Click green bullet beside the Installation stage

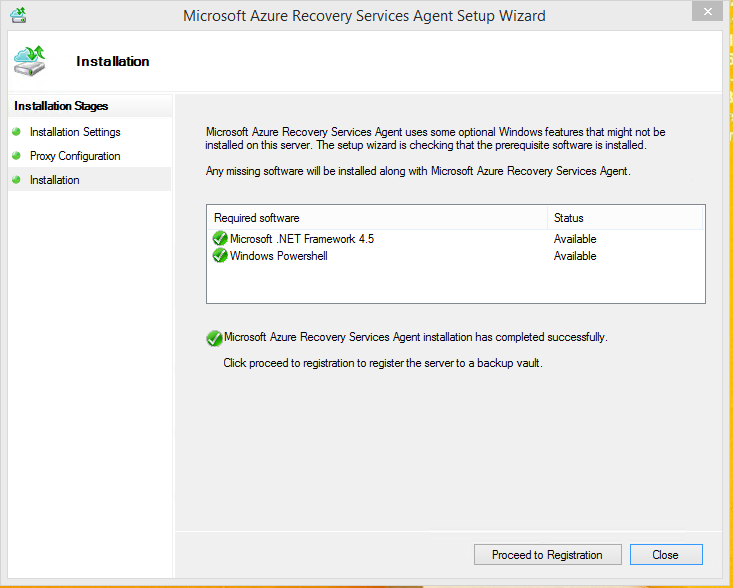[16, 180]
